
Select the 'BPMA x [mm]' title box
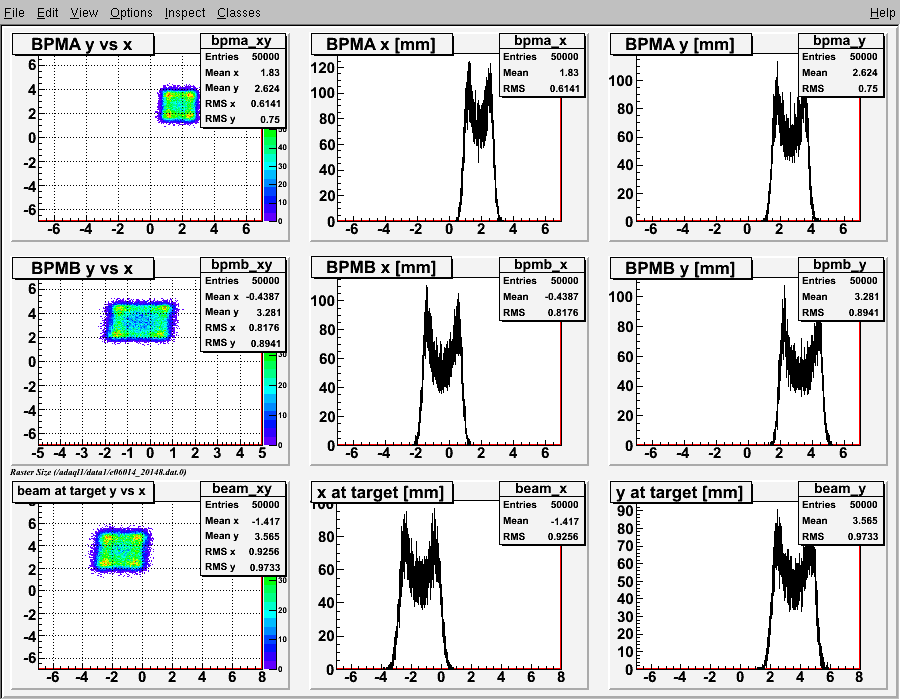click(x=382, y=44)
